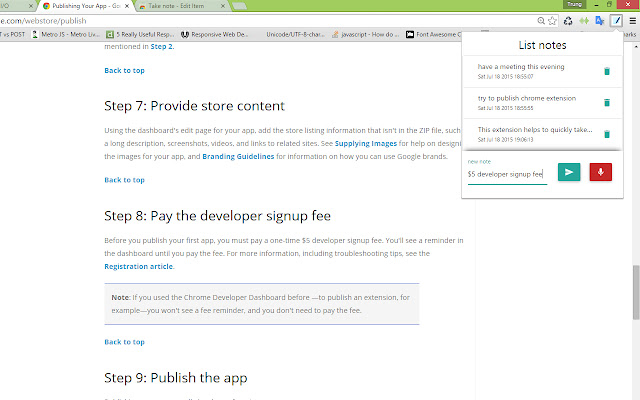This screenshot has height=400, width=640.
Task: Open a new tab with the new tab button
Action: tap(239, 6)
